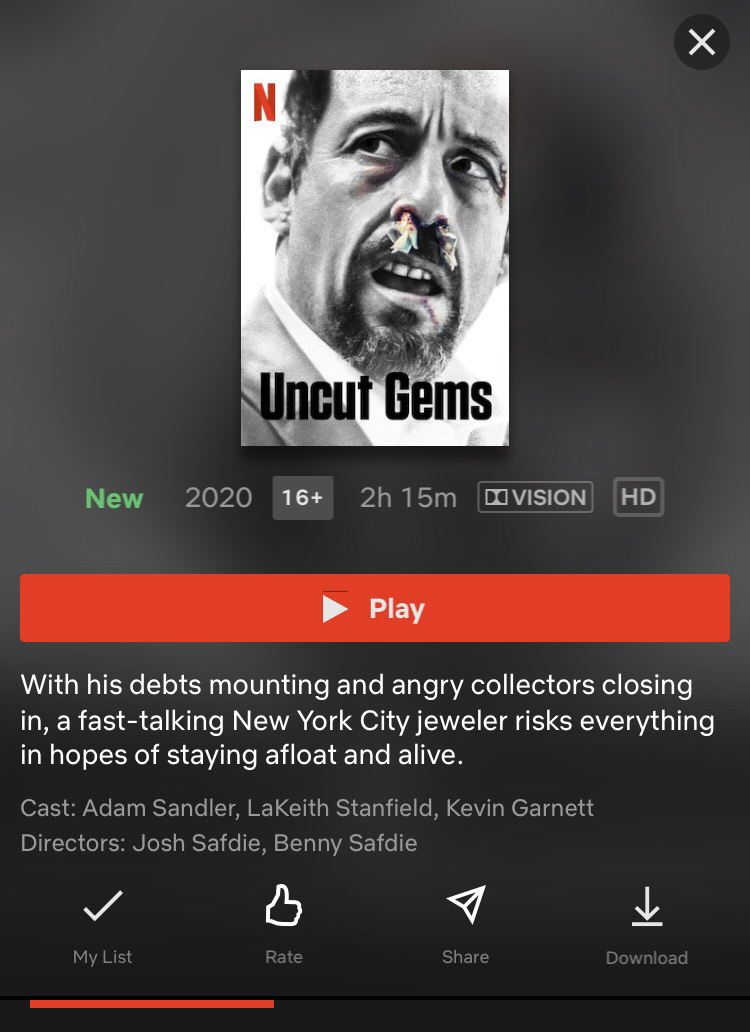The width and height of the screenshot is (750, 1032).
Task: Tap the Download arrow icon
Action: (x=647, y=906)
